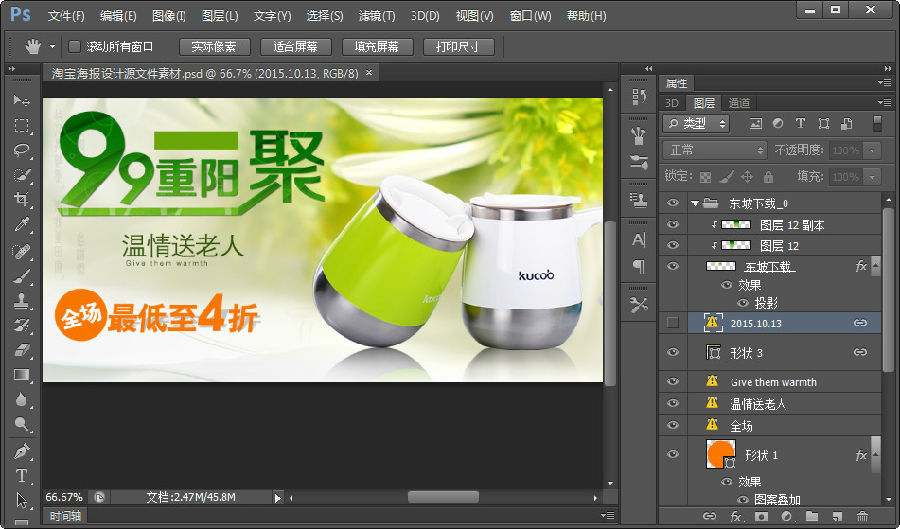Open the Character panel icon in dock
900x529 pixels.
point(638,240)
